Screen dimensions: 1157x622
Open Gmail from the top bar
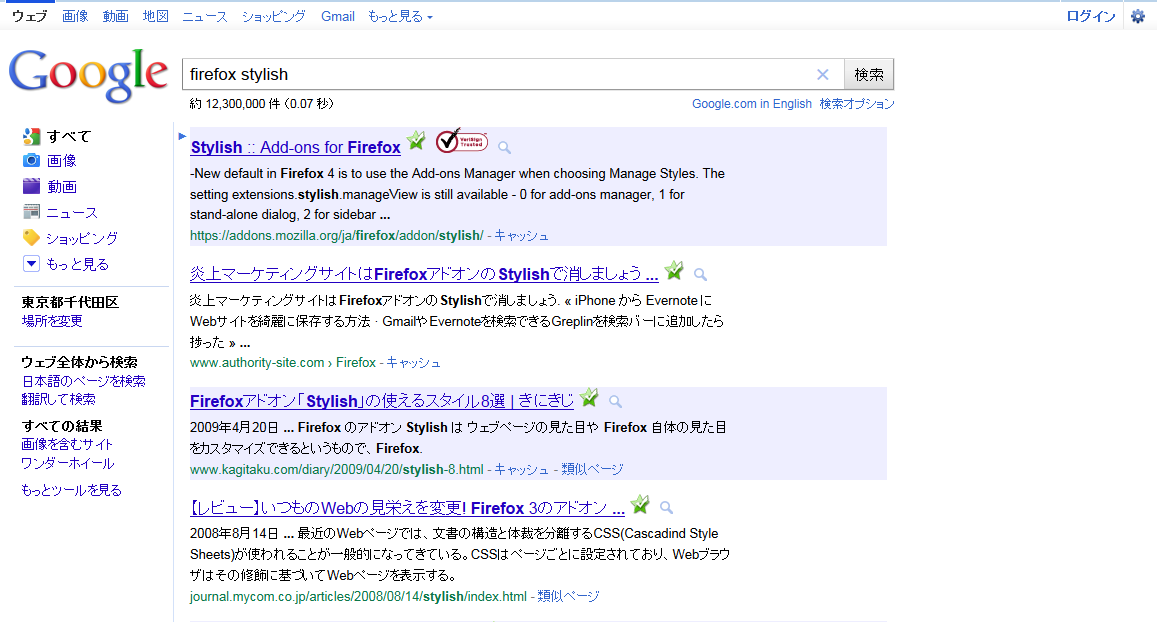click(x=338, y=16)
